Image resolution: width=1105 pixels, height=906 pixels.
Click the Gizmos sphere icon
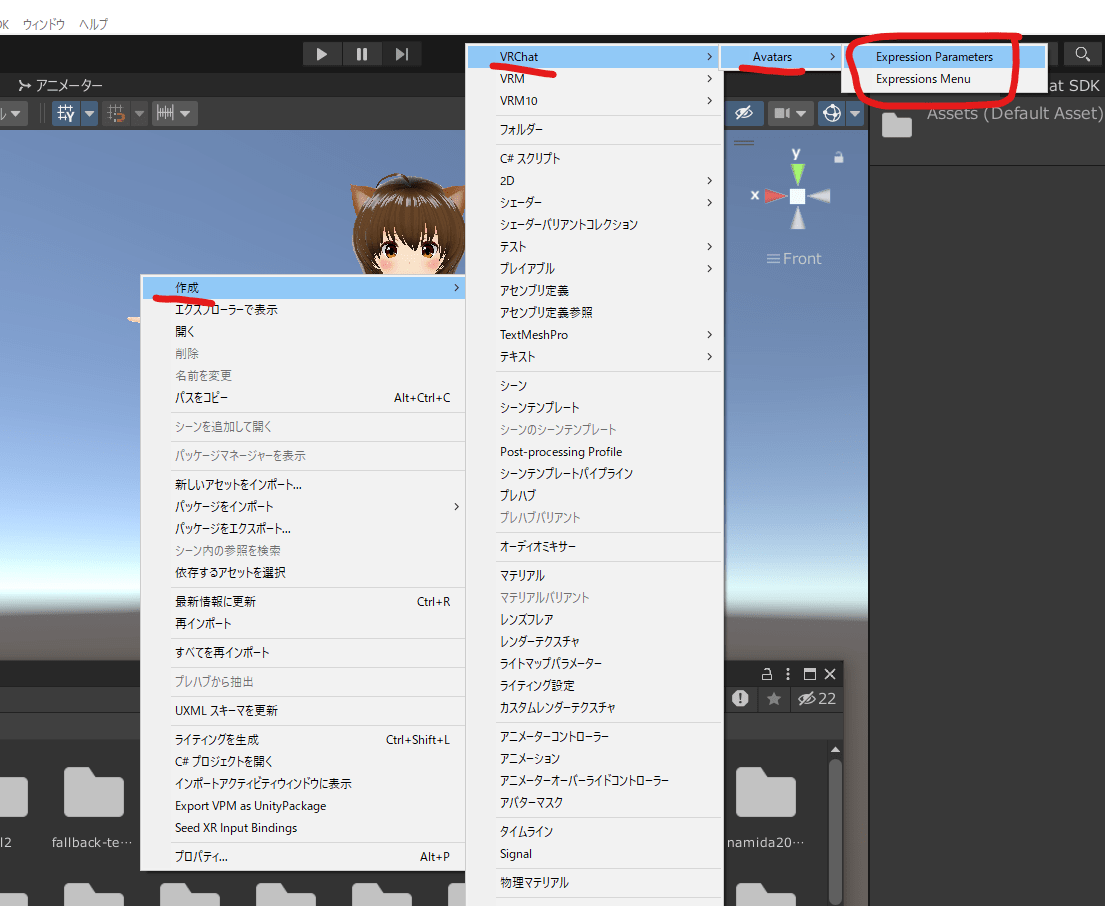click(x=831, y=113)
